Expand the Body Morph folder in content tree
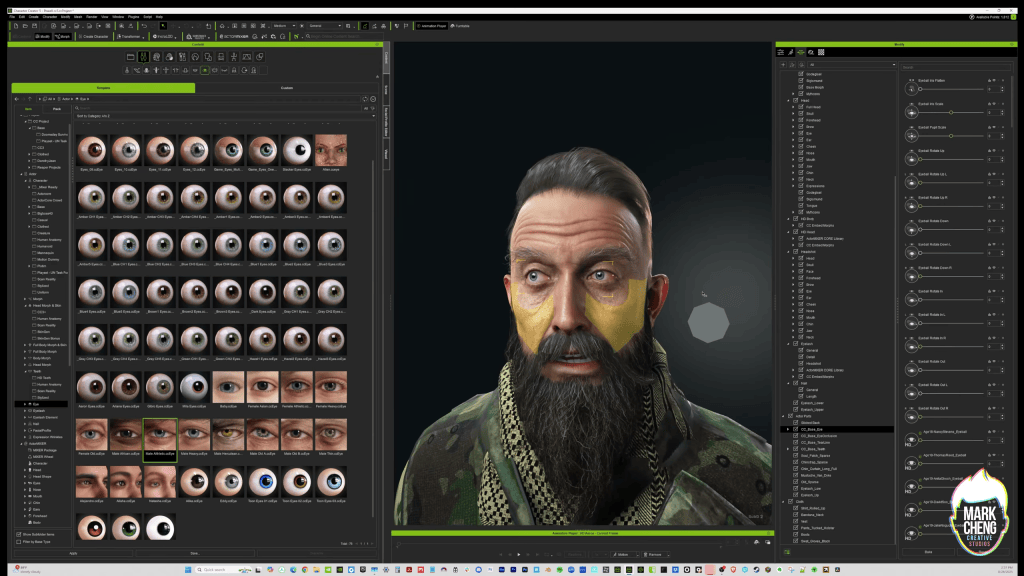Image resolution: width=1024 pixels, height=576 pixels. [x=25, y=358]
